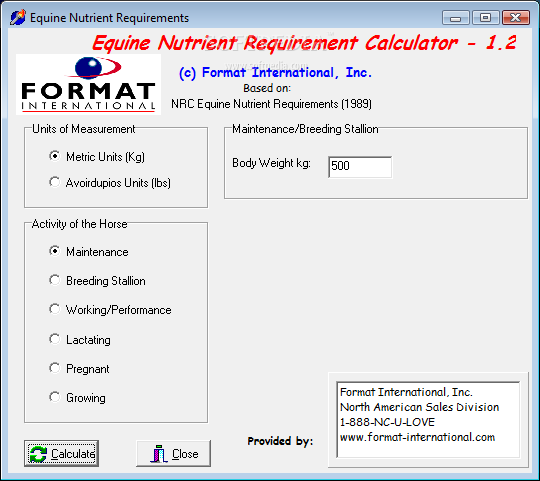This screenshot has height=481, width=540.
Task: Click the 'Body Weight kg:' label
Action: (271, 163)
